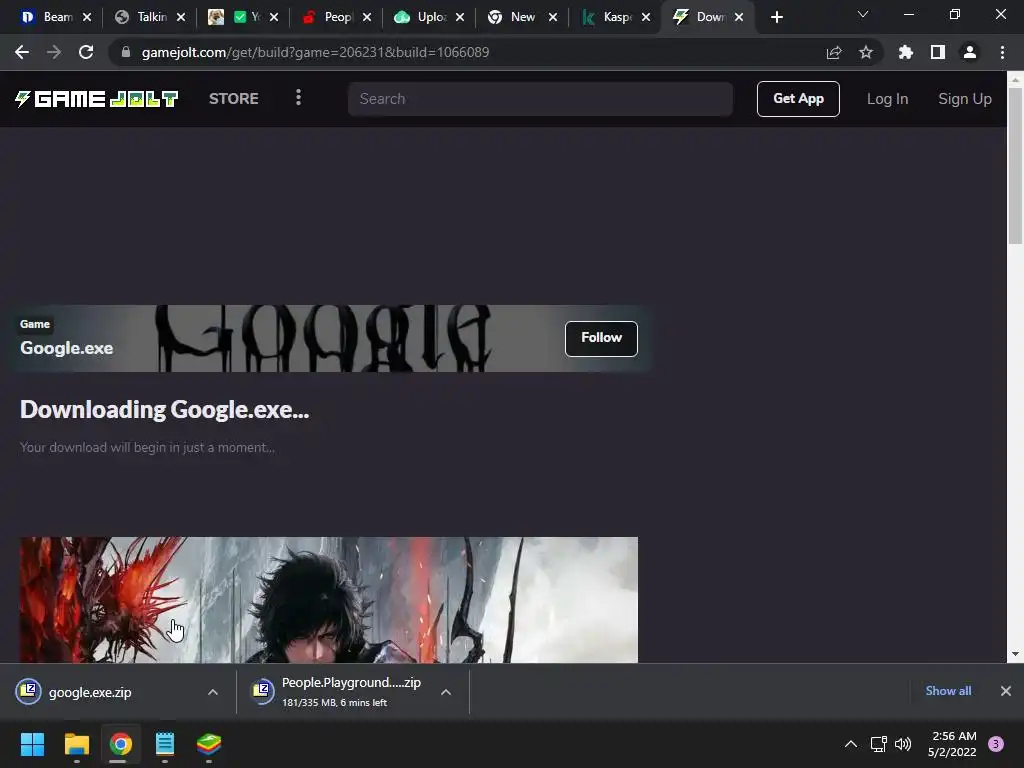The height and width of the screenshot is (768, 1024).
Task: Open BlueStacks from the taskbar
Action: (x=209, y=744)
